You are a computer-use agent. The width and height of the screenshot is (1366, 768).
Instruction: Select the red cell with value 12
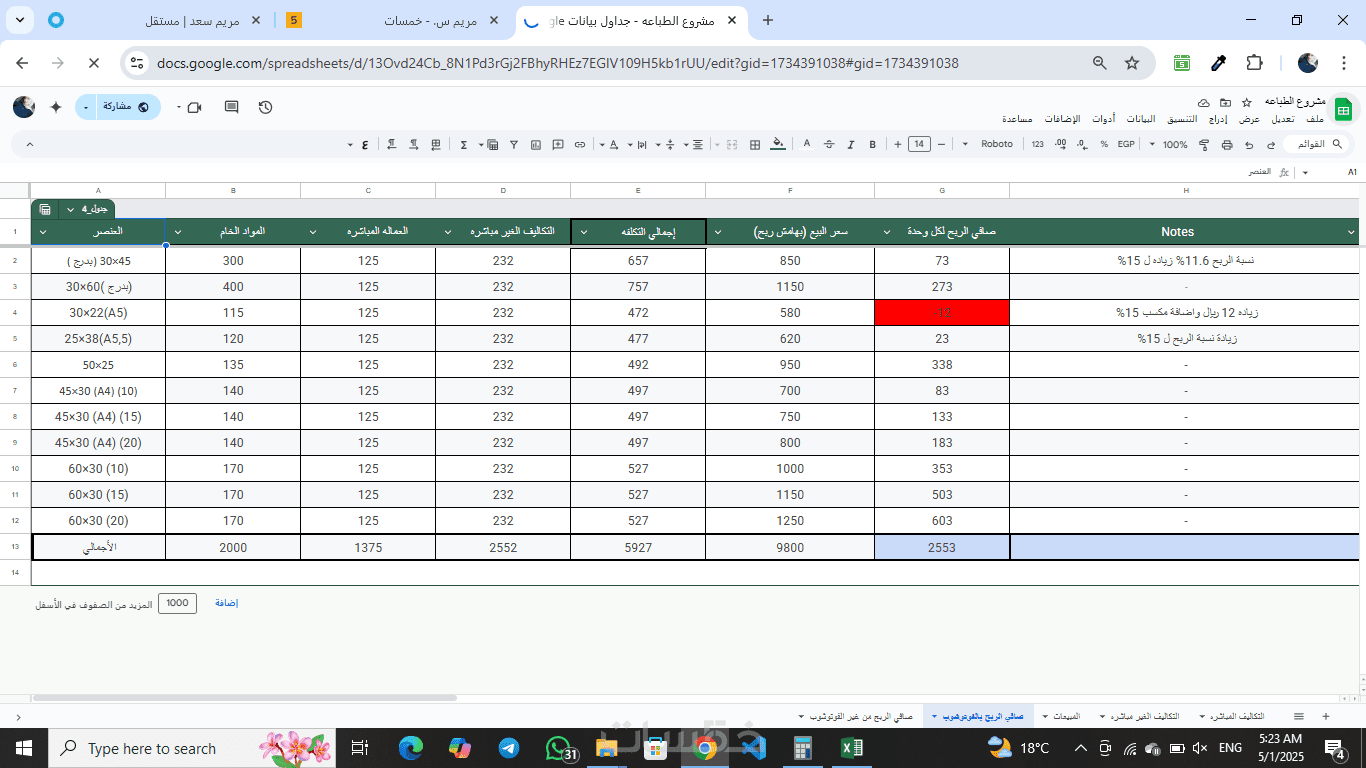coord(942,313)
